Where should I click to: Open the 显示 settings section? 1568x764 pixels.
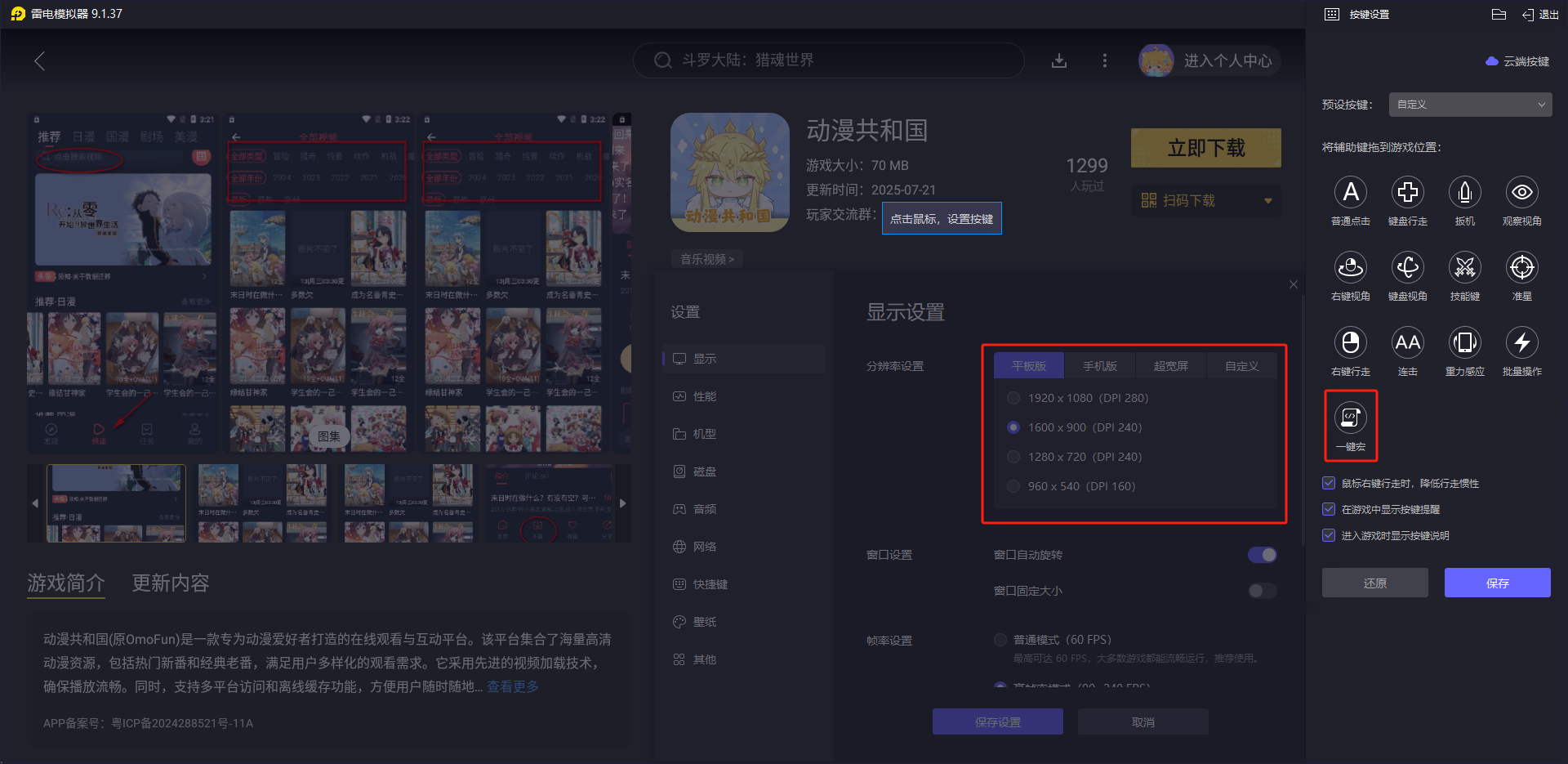click(x=744, y=359)
